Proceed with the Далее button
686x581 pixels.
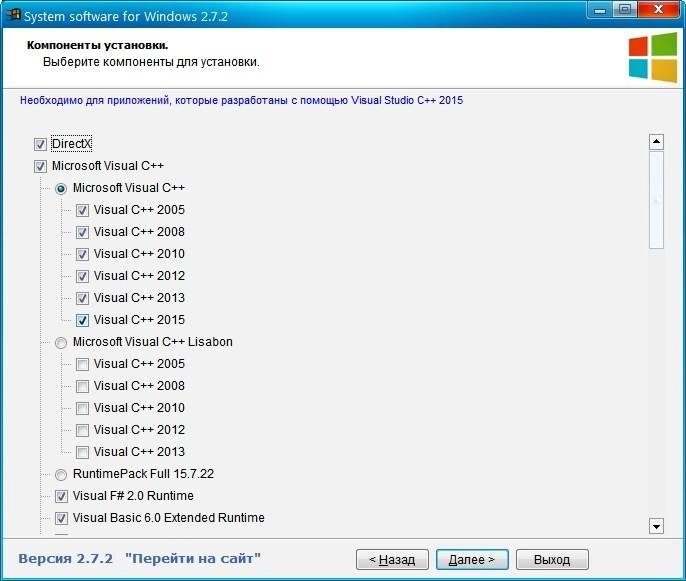472,560
